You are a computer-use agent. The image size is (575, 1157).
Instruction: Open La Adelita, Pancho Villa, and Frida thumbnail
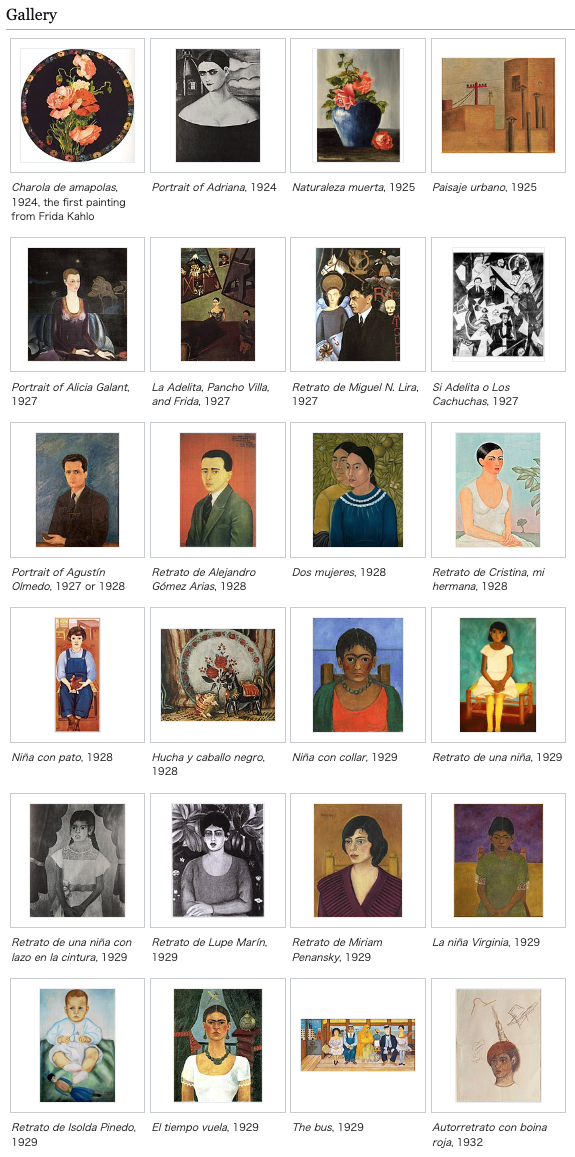[x=218, y=304]
